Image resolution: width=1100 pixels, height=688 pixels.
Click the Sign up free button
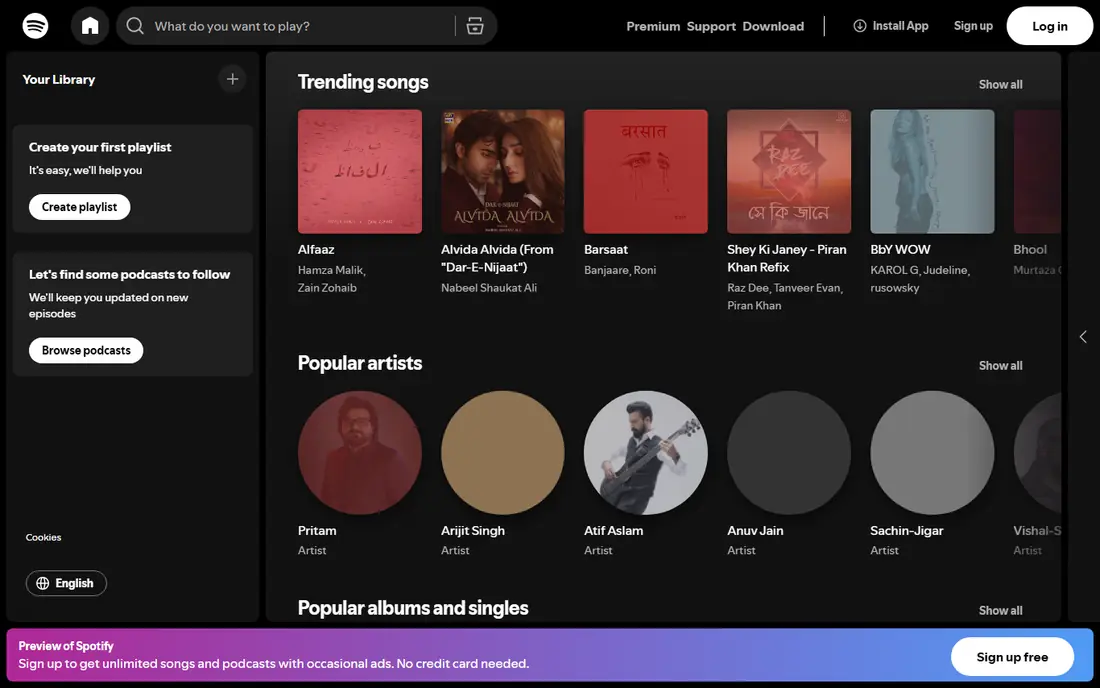tap(1012, 656)
